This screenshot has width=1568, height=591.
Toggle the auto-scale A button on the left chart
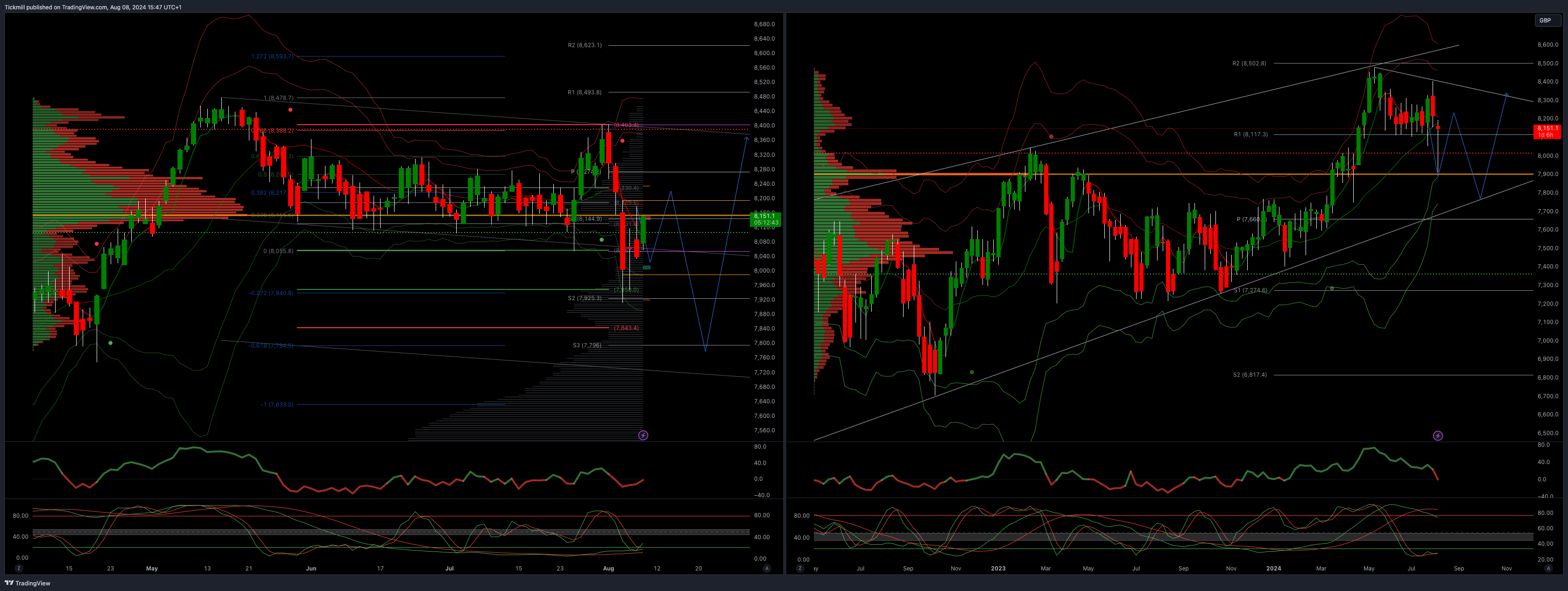click(x=767, y=568)
